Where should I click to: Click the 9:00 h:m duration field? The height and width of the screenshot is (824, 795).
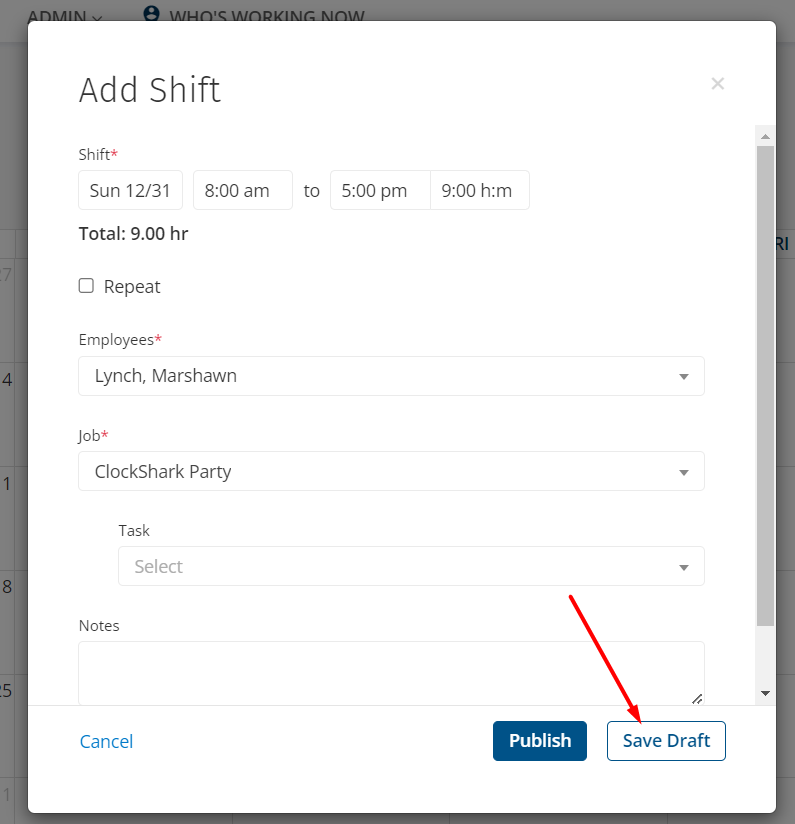pyautogui.click(x=479, y=190)
